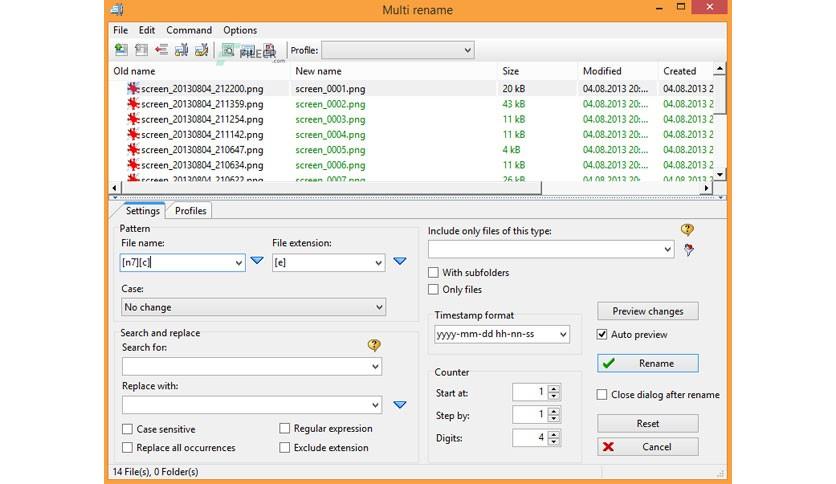Image resolution: width=836 pixels, height=484 pixels.
Task: Open Replace with placeholder blue arrow
Action: click(x=400, y=405)
